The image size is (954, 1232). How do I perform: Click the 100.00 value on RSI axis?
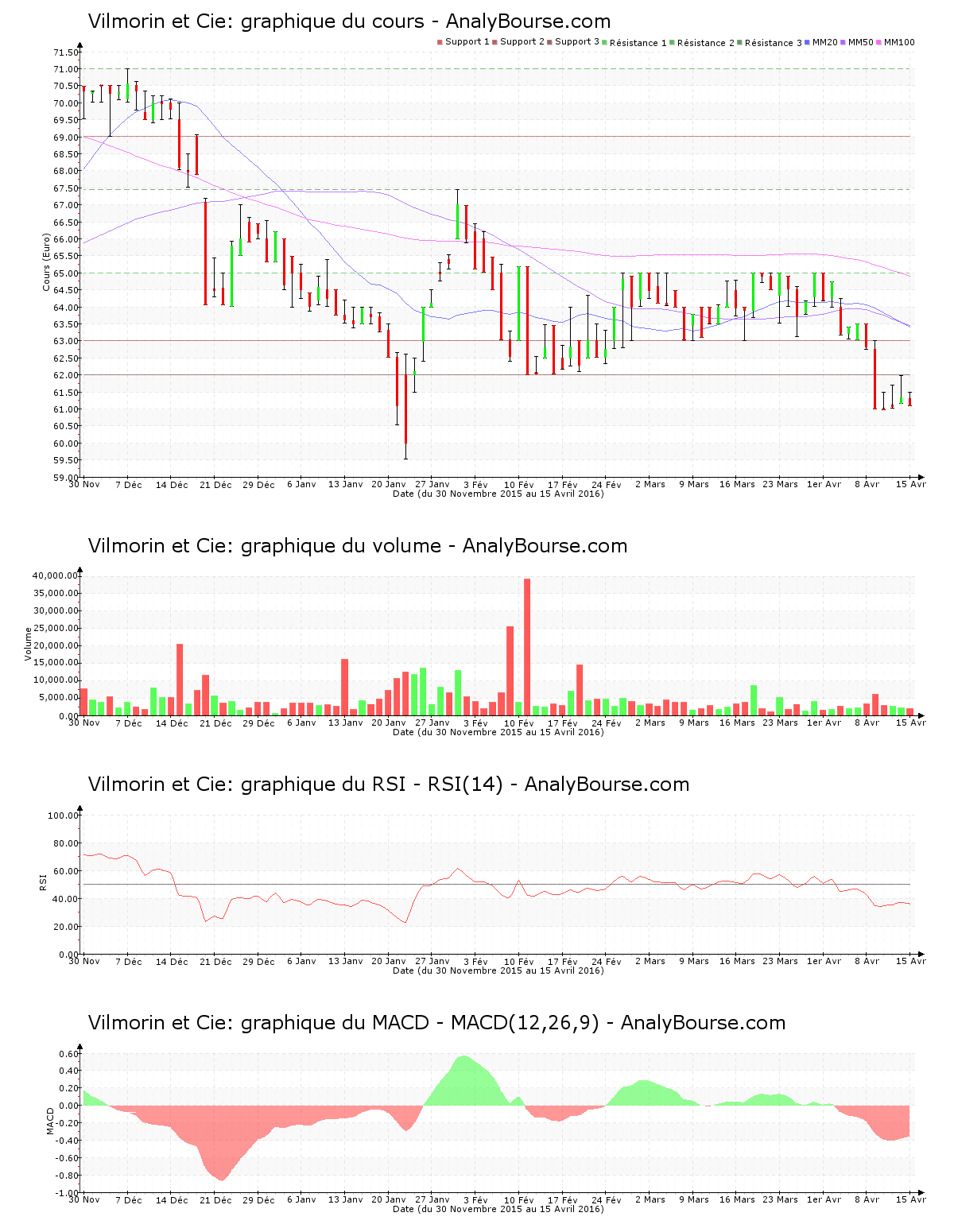click(x=64, y=816)
